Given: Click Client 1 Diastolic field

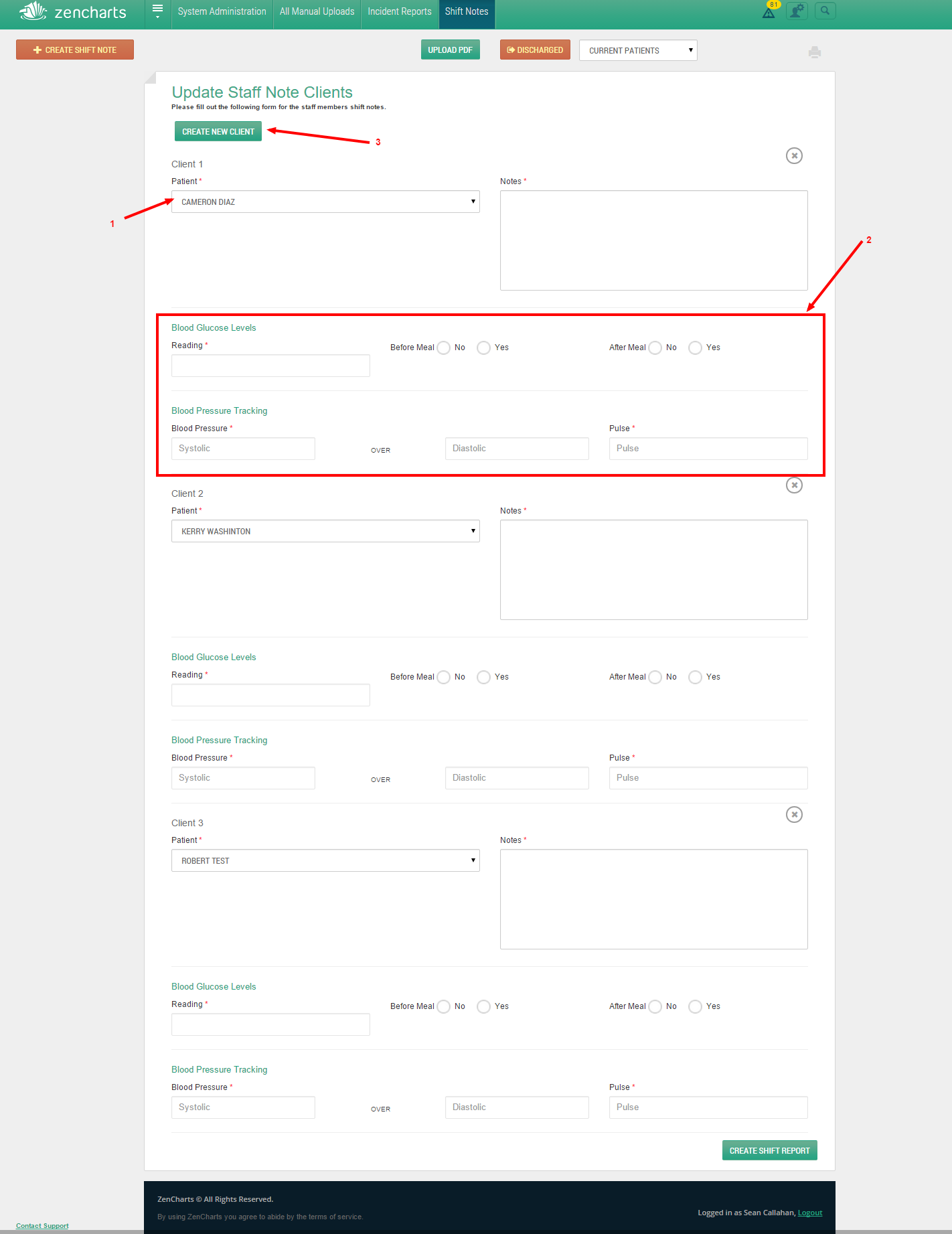Looking at the screenshot, I should tap(517, 449).
